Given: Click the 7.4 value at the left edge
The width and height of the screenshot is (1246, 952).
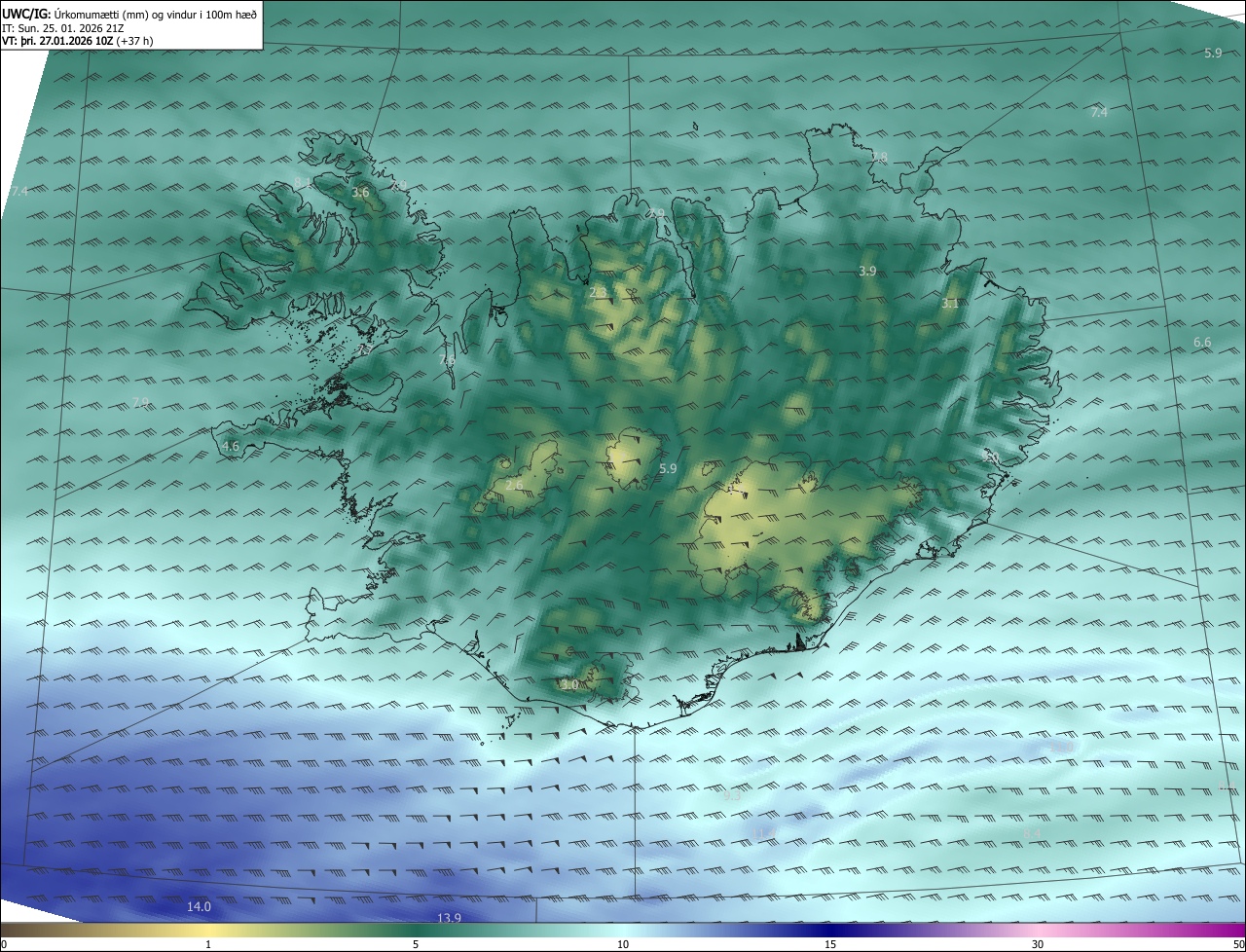Looking at the screenshot, I should [19, 192].
